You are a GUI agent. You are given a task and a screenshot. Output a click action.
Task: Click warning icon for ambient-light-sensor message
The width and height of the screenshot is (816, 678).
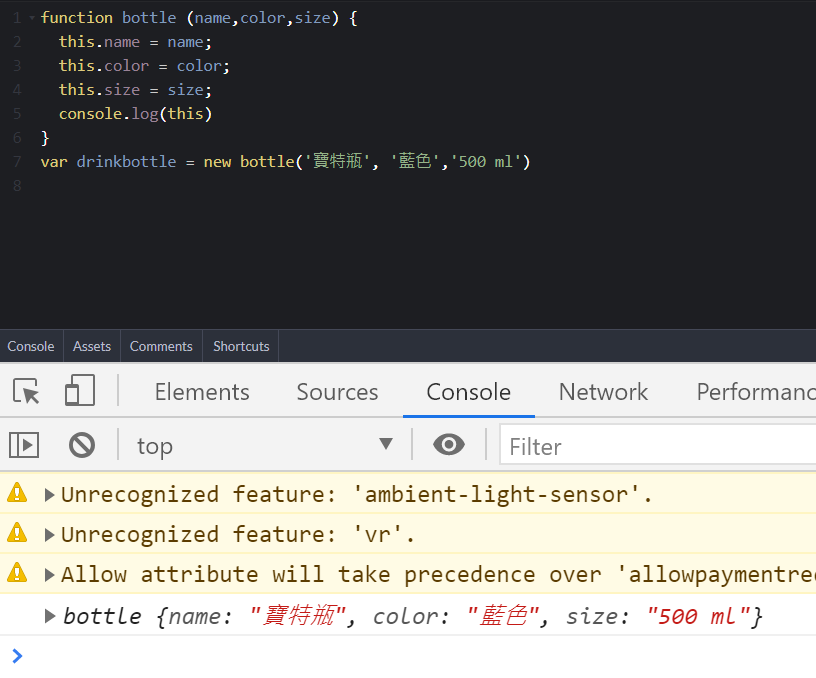tap(17, 492)
